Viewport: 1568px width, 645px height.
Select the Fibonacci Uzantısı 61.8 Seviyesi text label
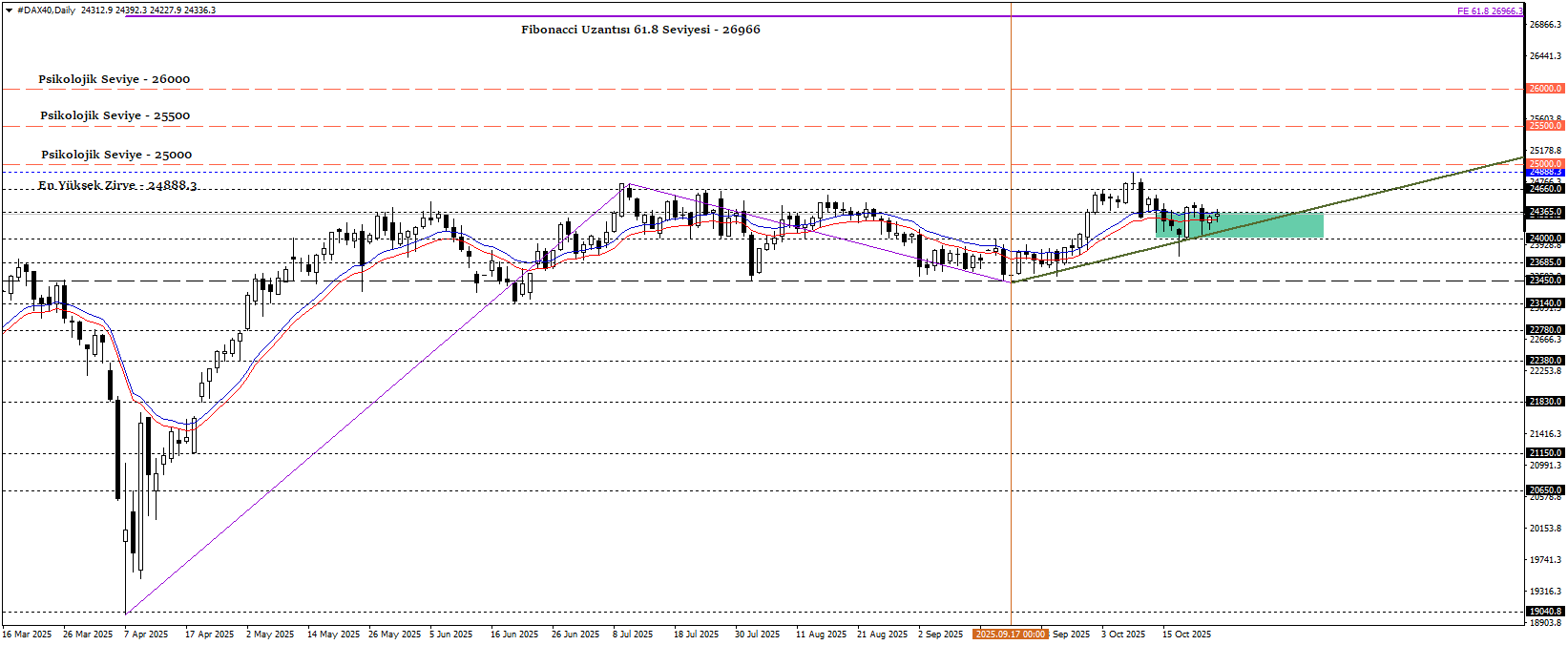point(640,30)
